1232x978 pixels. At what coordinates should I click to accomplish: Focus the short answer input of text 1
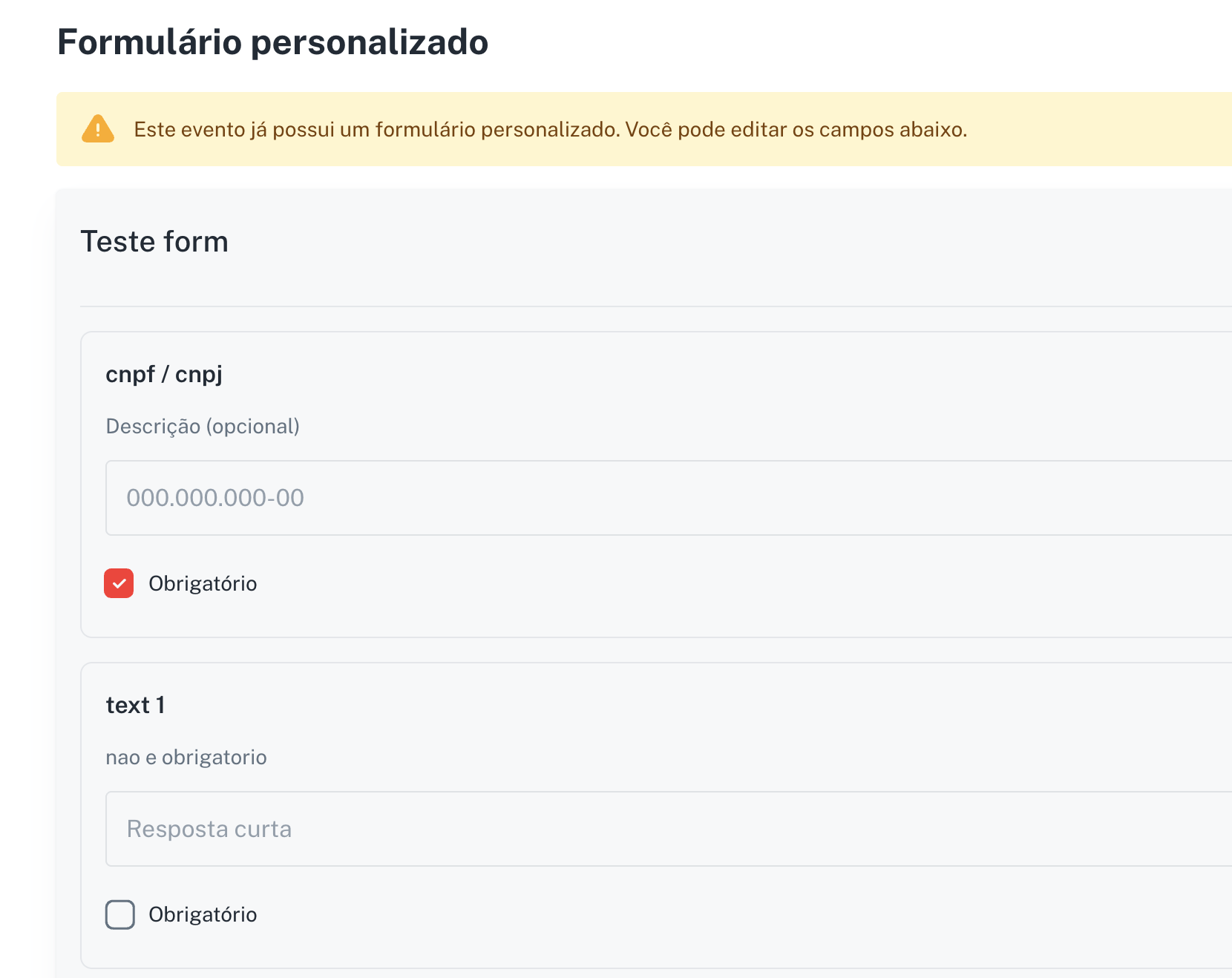click(371, 828)
